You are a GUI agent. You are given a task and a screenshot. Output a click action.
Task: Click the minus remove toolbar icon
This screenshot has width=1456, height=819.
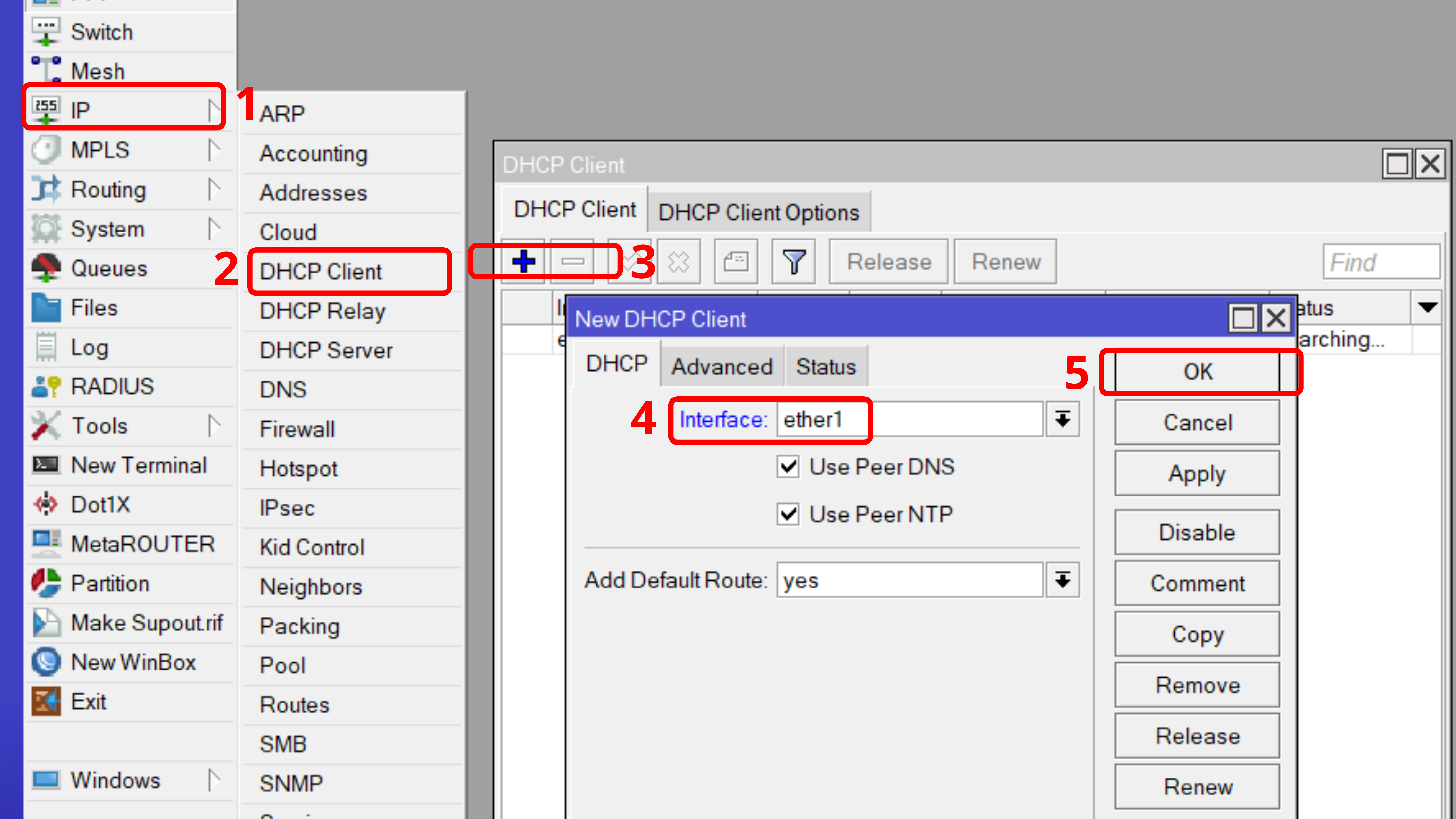(x=572, y=262)
